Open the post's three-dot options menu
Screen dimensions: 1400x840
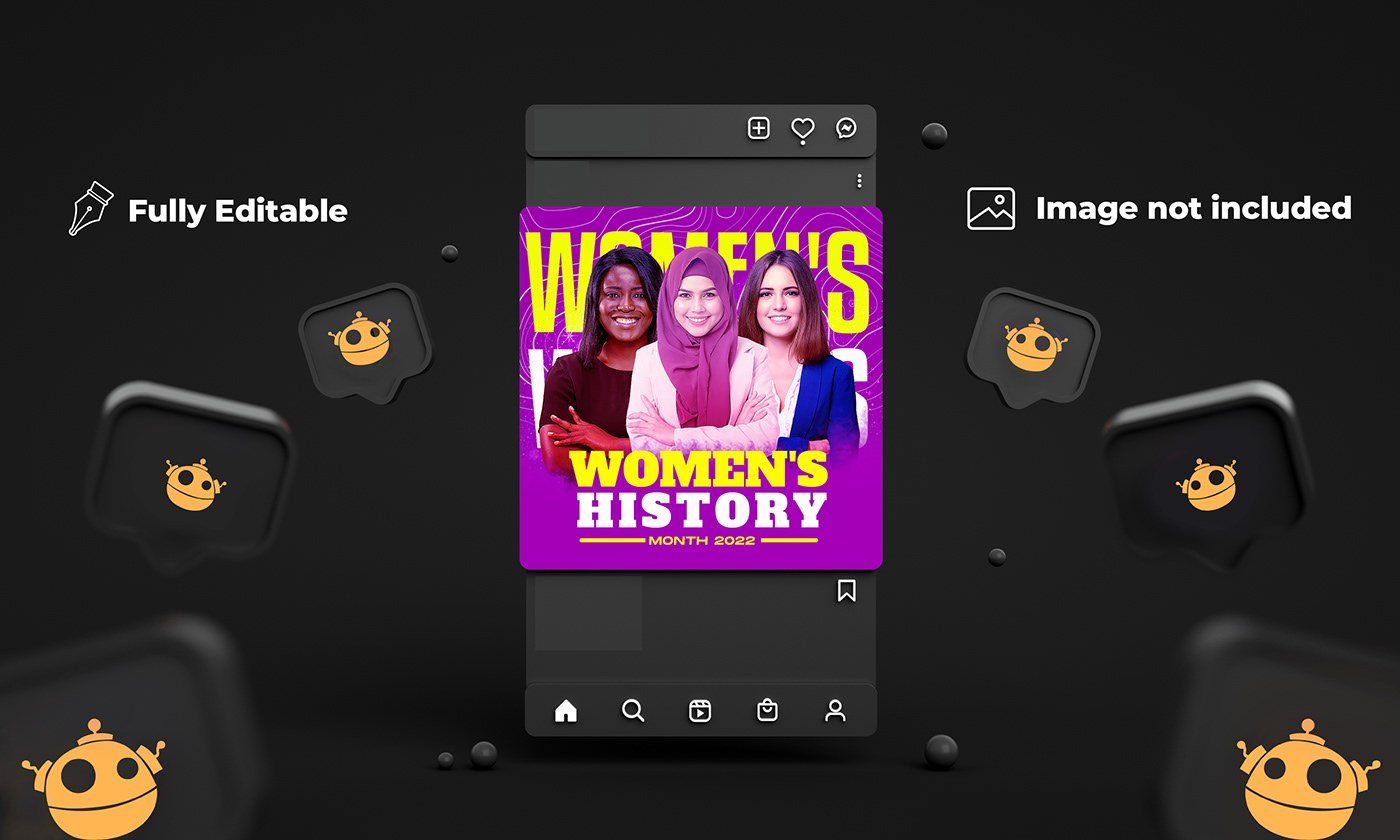point(859,181)
